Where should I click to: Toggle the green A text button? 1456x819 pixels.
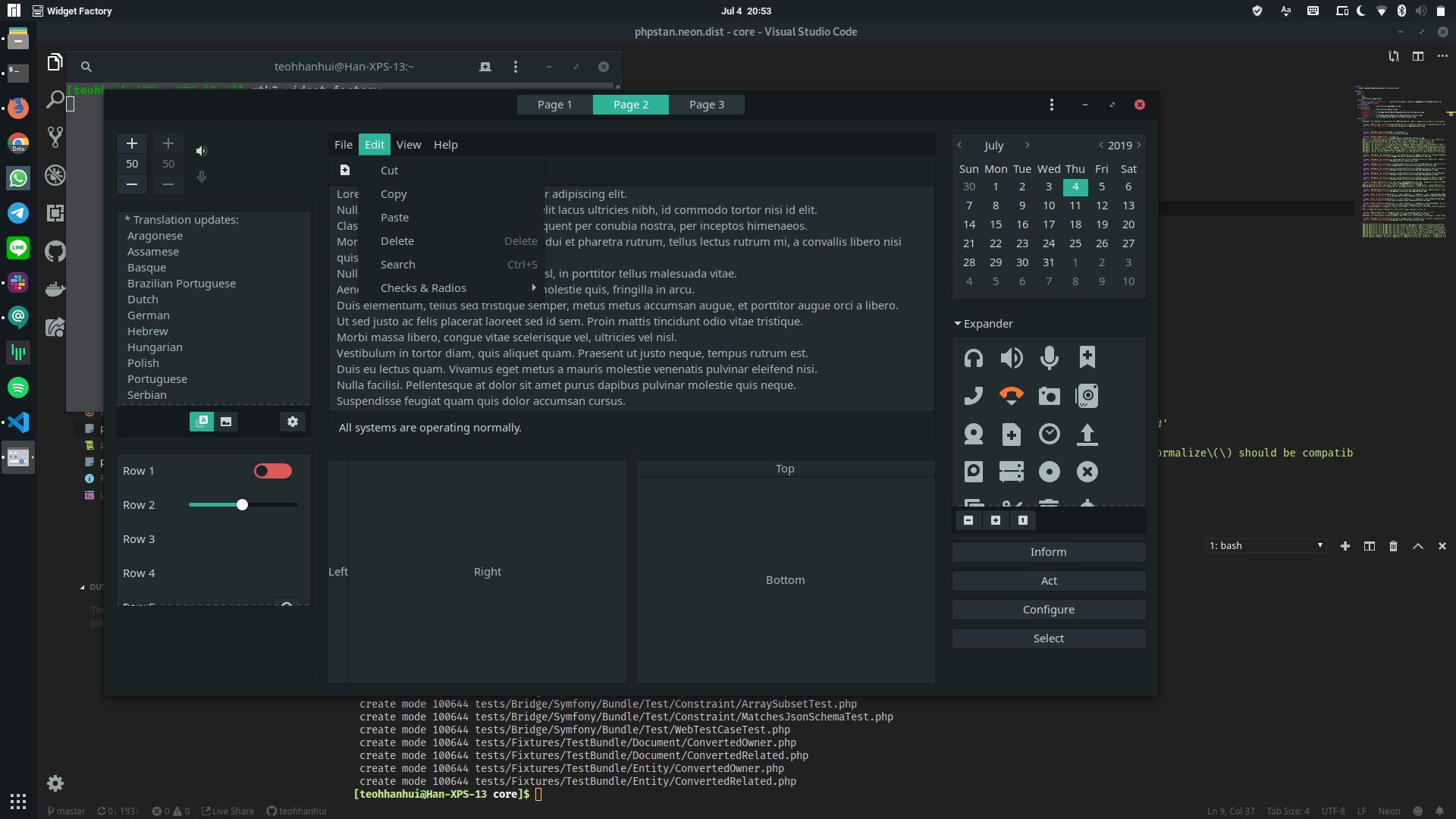tap(201, 422)
